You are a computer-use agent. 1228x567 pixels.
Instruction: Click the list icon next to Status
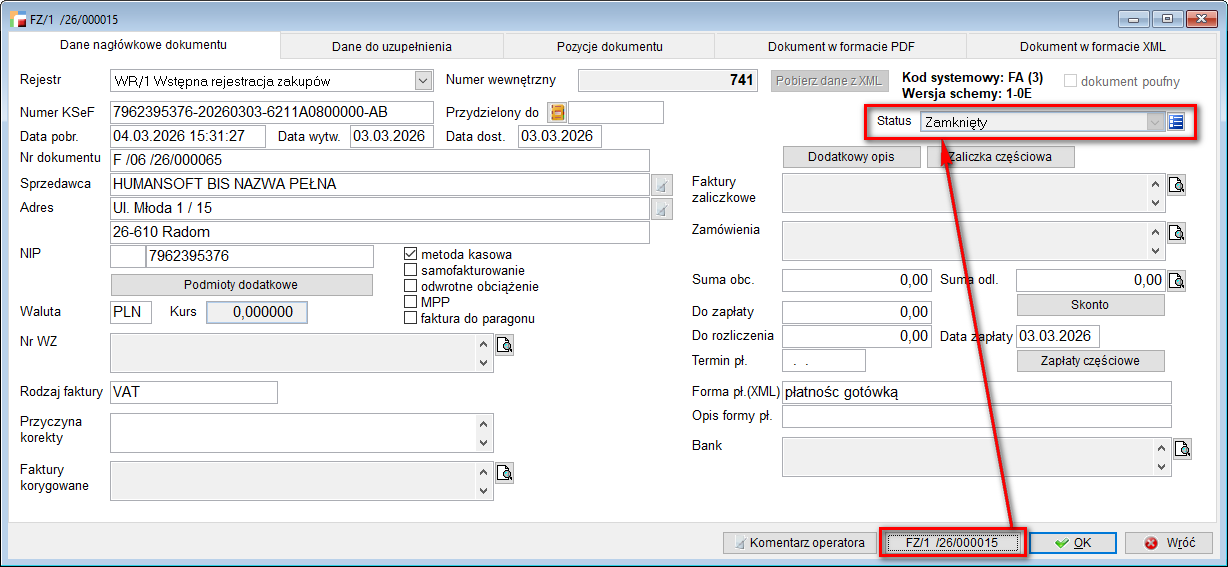(1176, 122)
